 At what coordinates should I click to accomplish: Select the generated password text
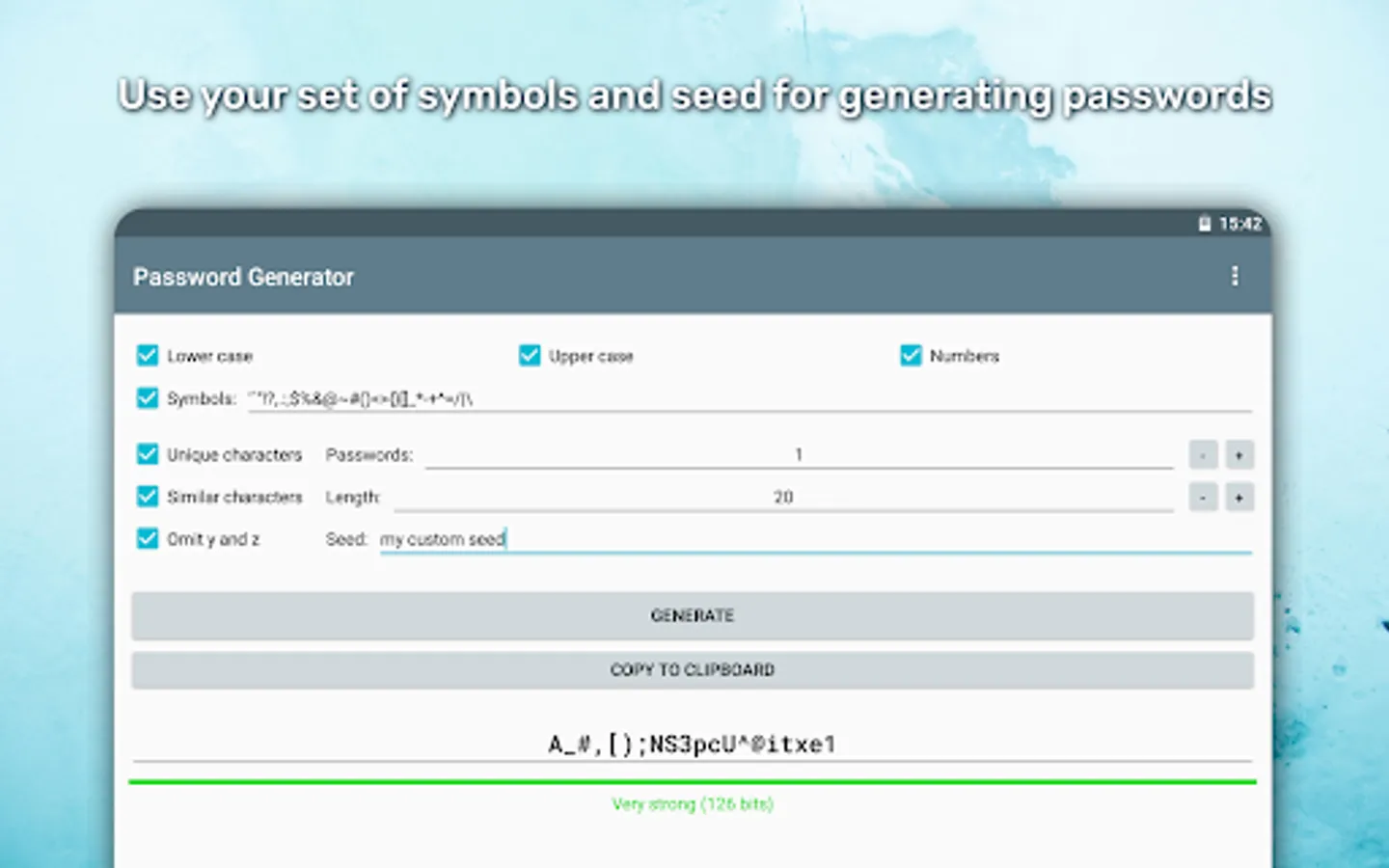693,743
